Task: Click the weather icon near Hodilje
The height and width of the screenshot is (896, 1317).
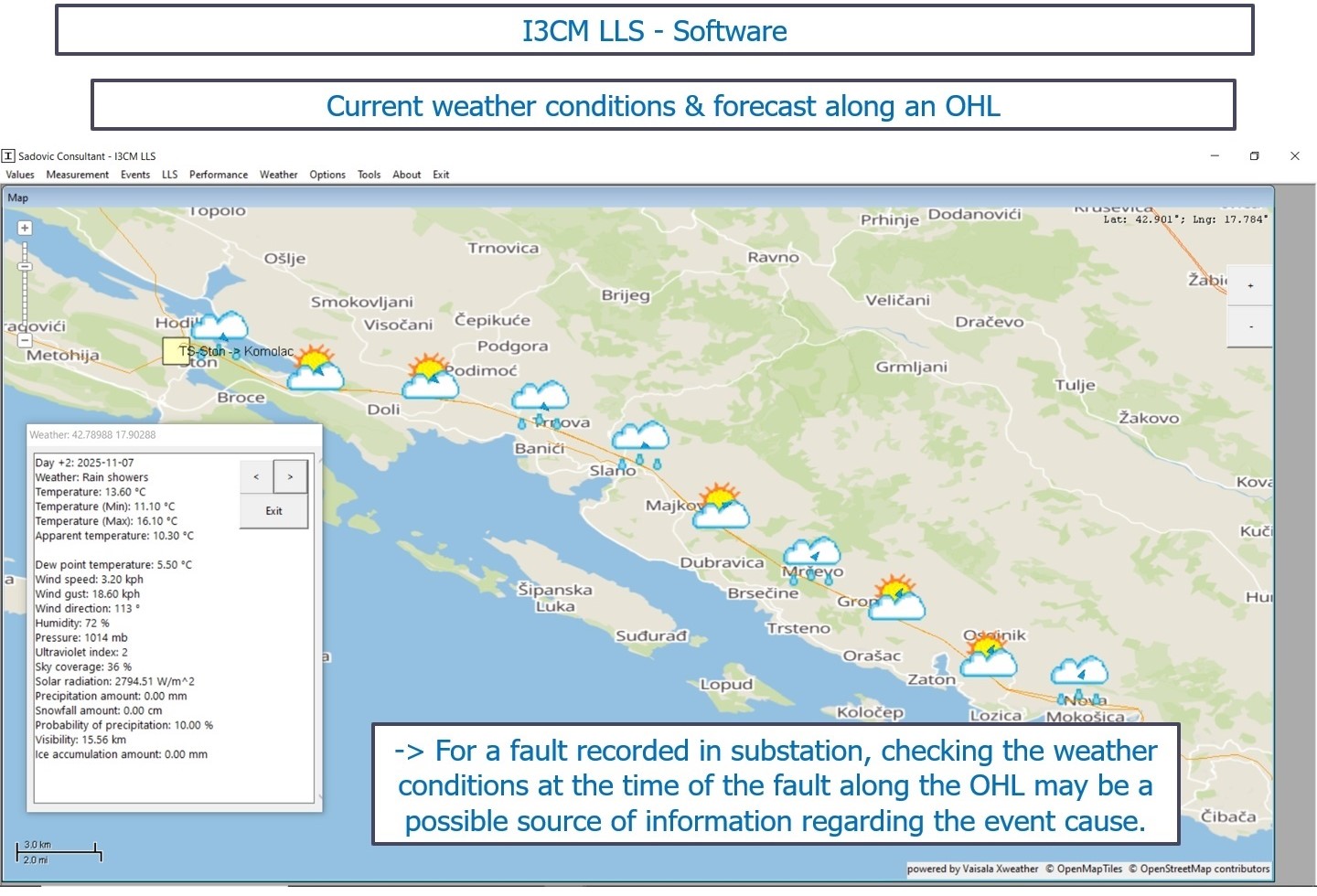Action: (219, 328)
